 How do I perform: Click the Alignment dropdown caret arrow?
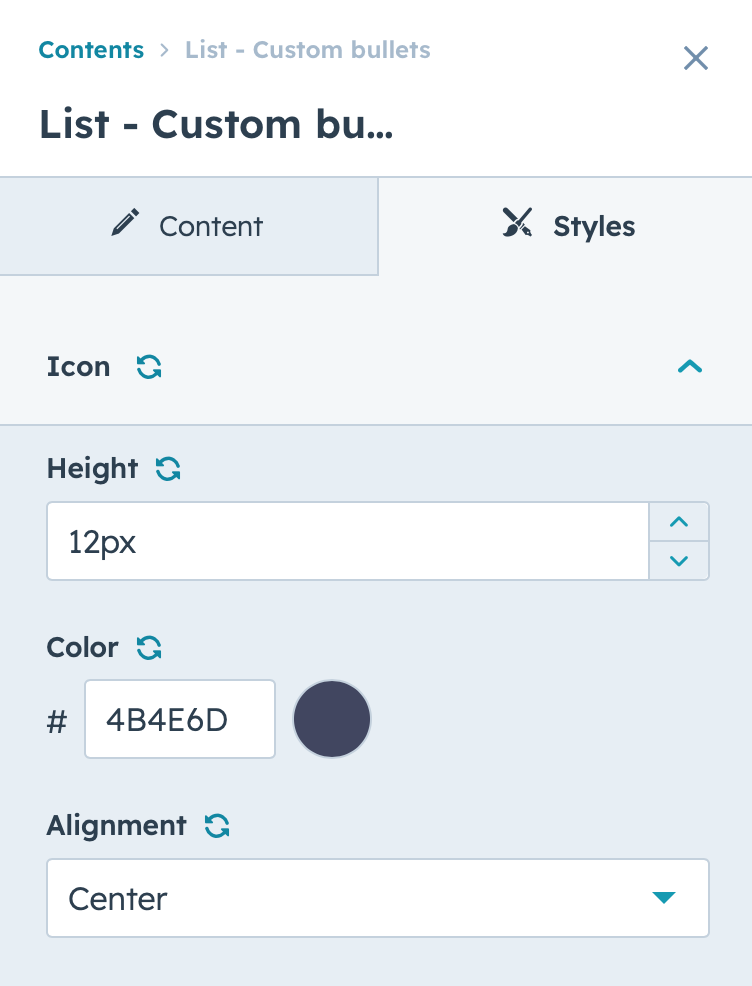coord(664,898)
